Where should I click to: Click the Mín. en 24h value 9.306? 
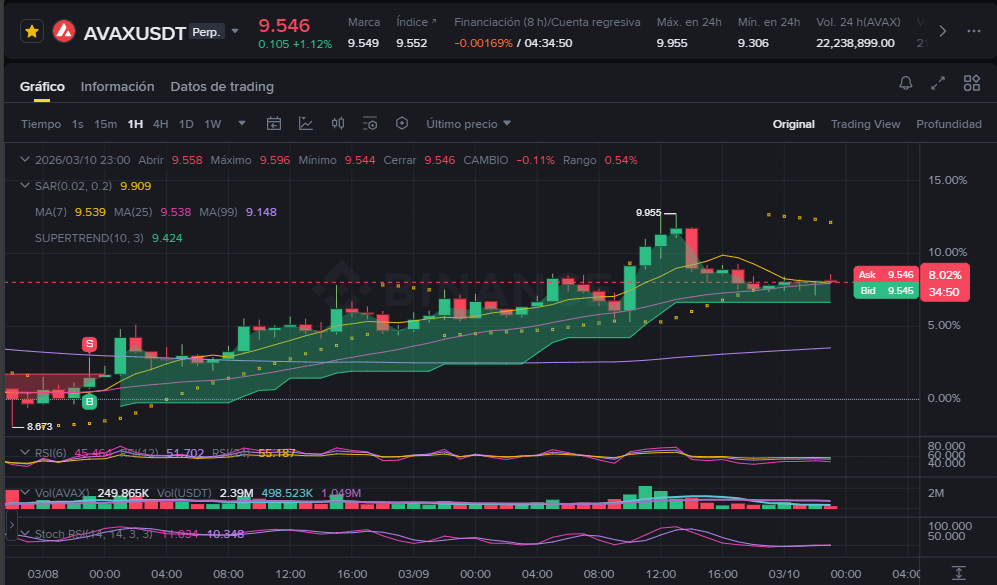pyautogui.click(x=753, y=43)
